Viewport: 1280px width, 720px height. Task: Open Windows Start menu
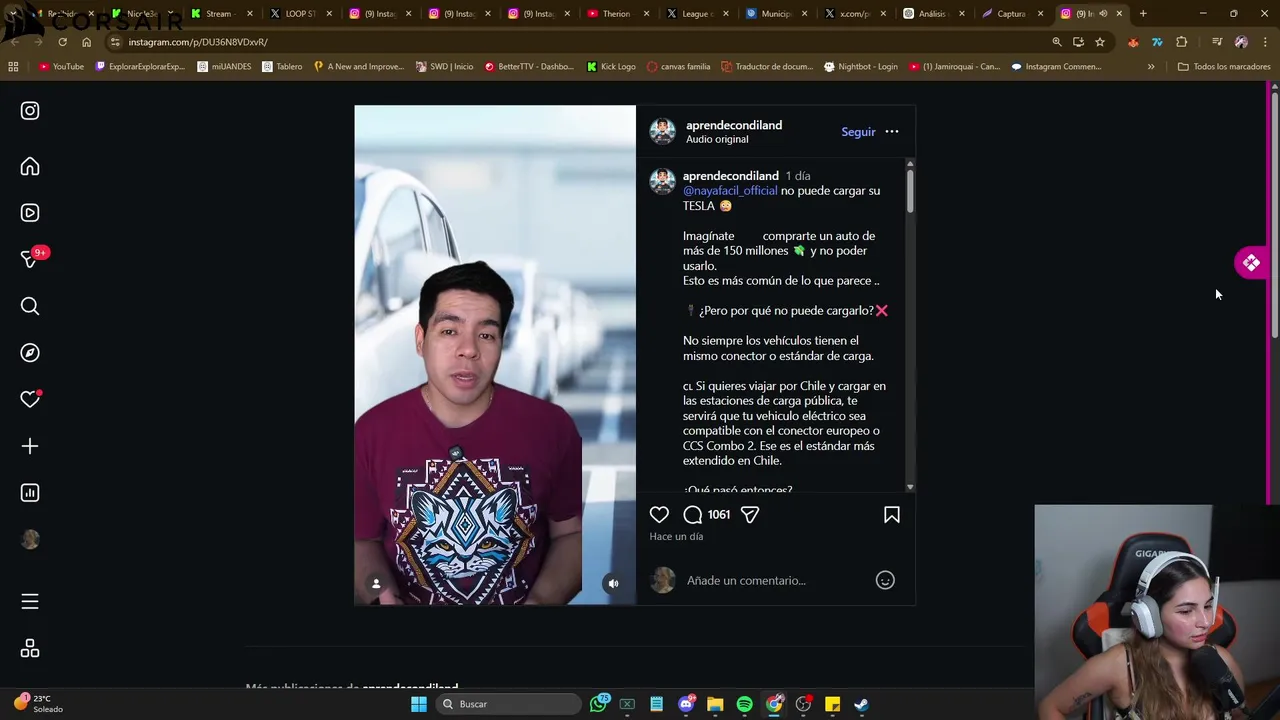[x=419, y=704]
